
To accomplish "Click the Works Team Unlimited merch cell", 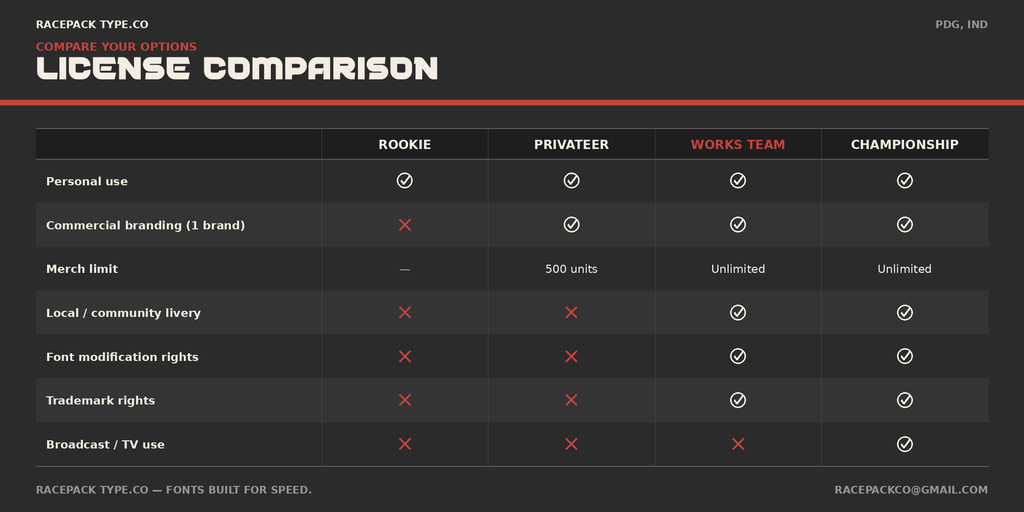I will [x=738, y=269].
